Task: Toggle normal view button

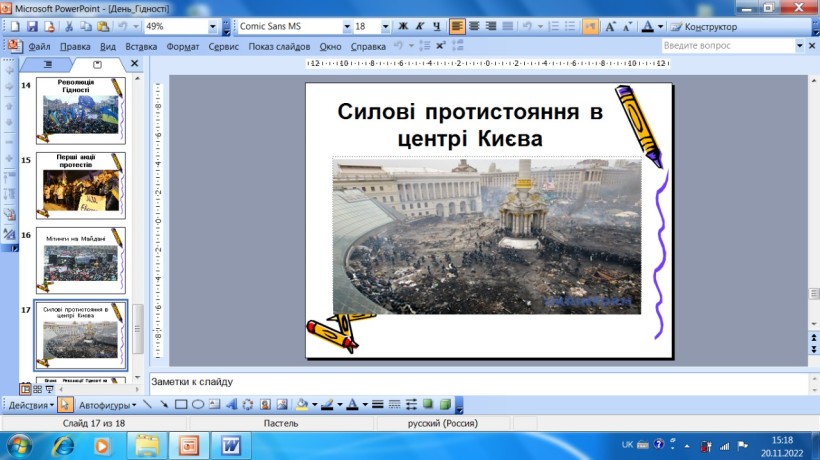Action: click(25, 389)
